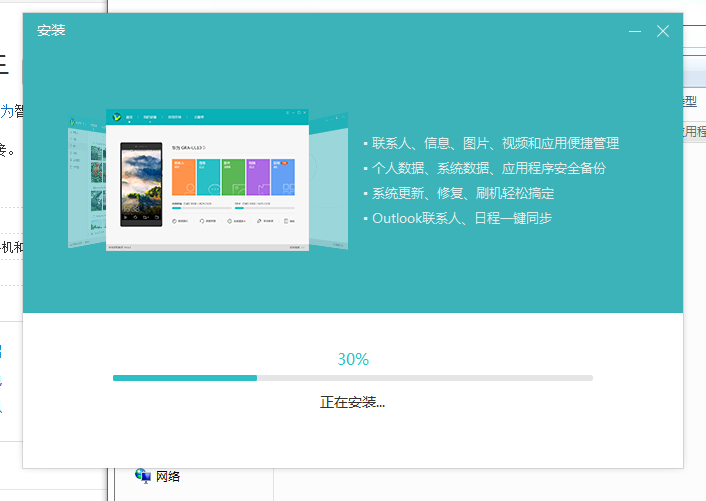
Task: Click the phone image in preview
Action: pyautogui.click(x=141, y=185)
